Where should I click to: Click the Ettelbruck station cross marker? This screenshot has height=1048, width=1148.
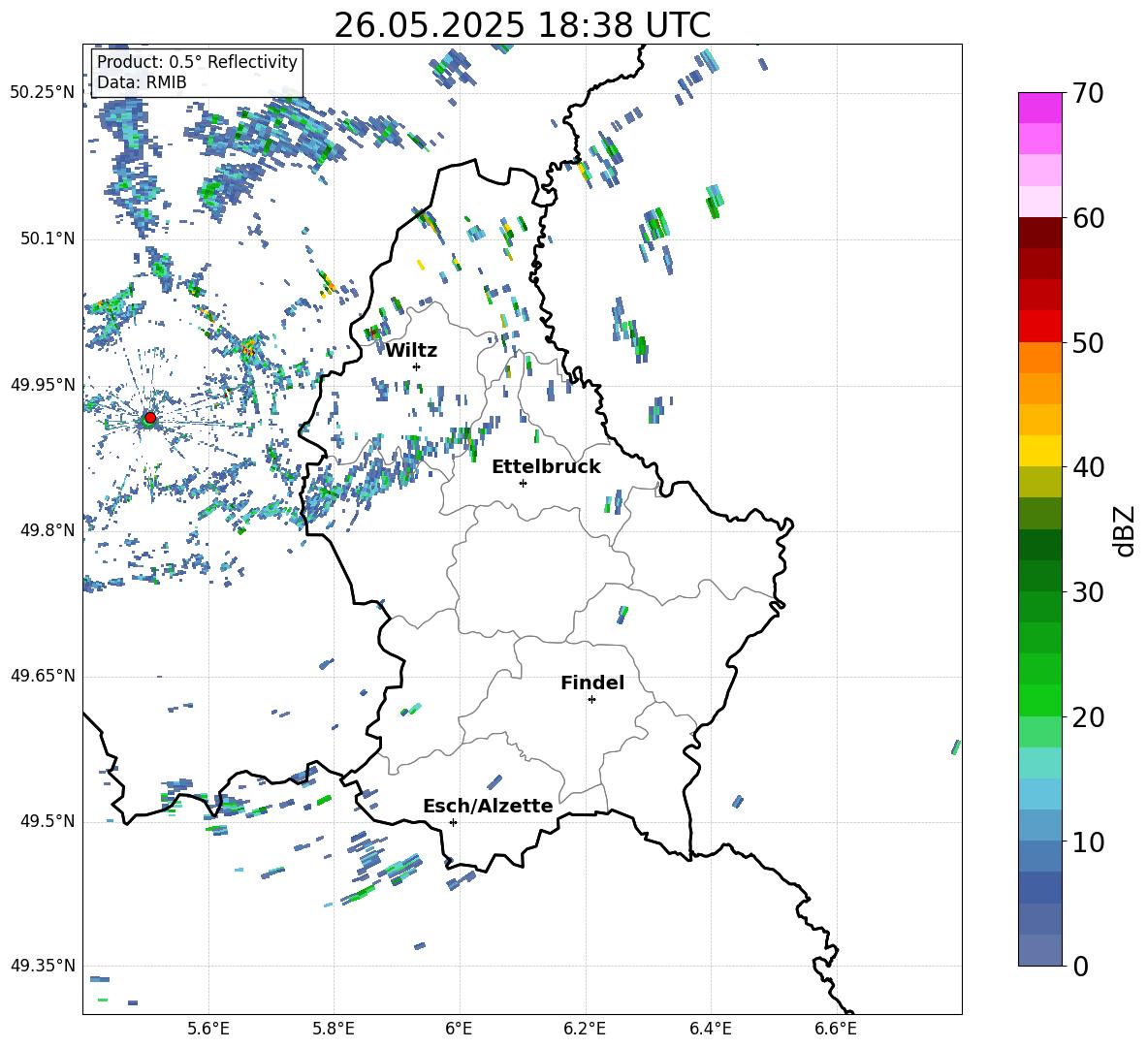(523, 483)
